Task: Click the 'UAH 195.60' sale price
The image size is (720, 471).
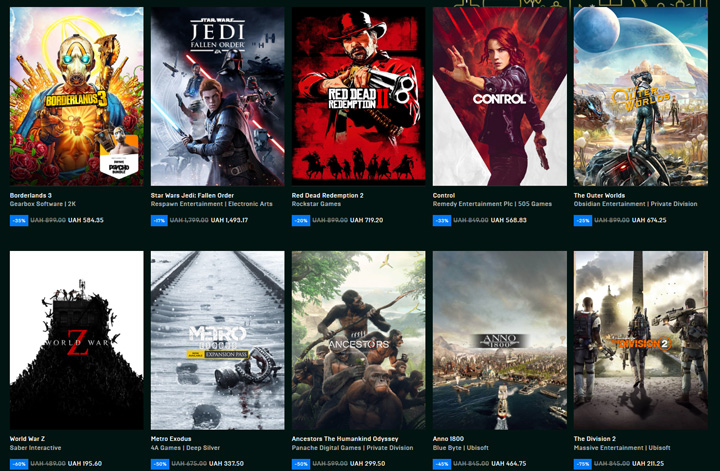Action: [85, 464]
